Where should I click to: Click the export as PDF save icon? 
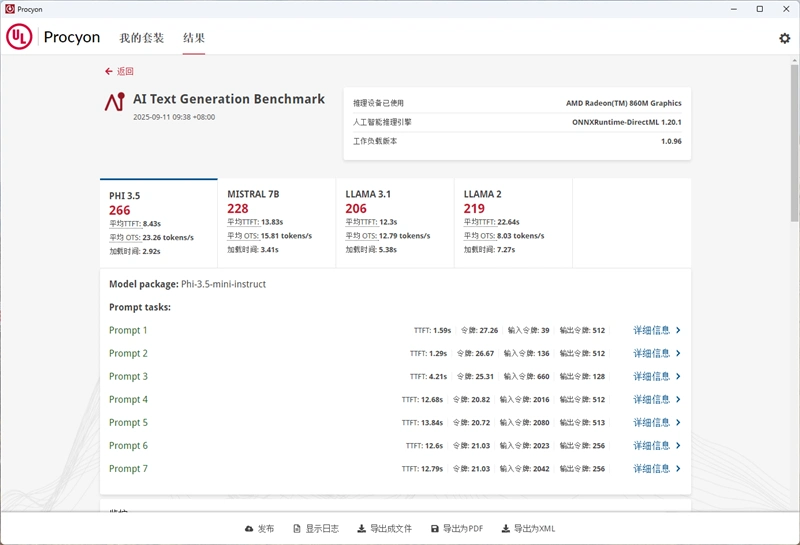pos(435,529)
